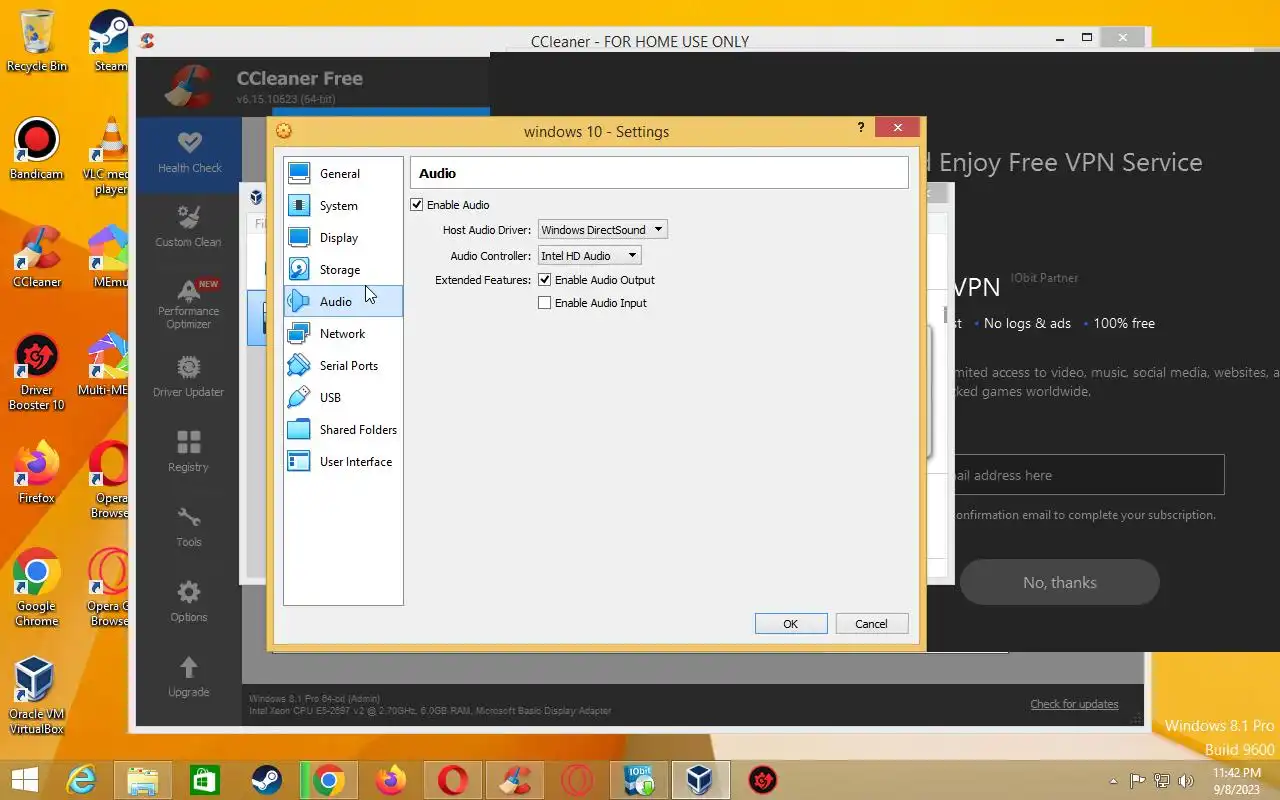Open Health Check in CCleaner sidebar
This screenshot has height=800, width=1280.
point(189,152)
